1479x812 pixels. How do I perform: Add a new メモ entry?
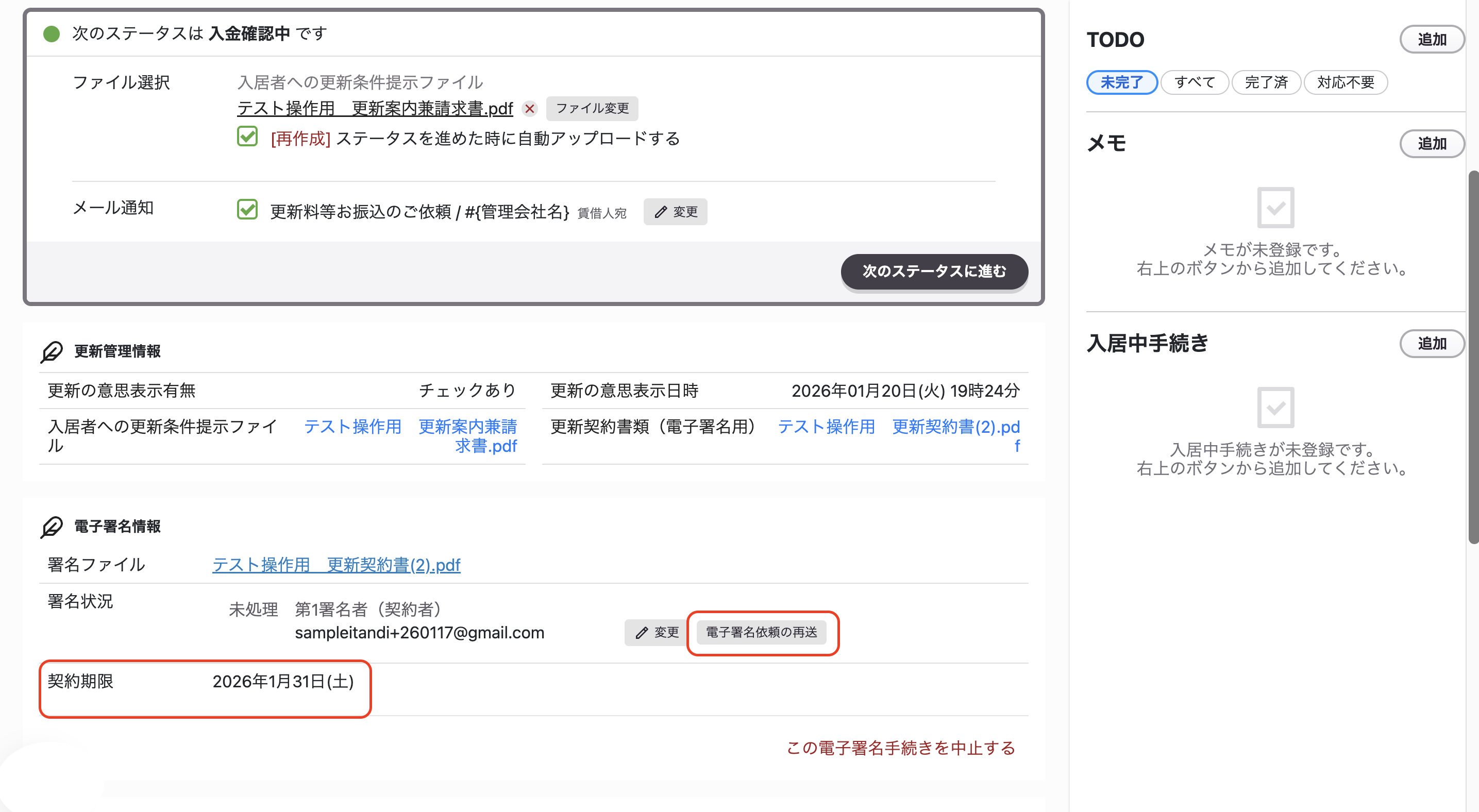pyautogui.click(x=1432, y=143)
